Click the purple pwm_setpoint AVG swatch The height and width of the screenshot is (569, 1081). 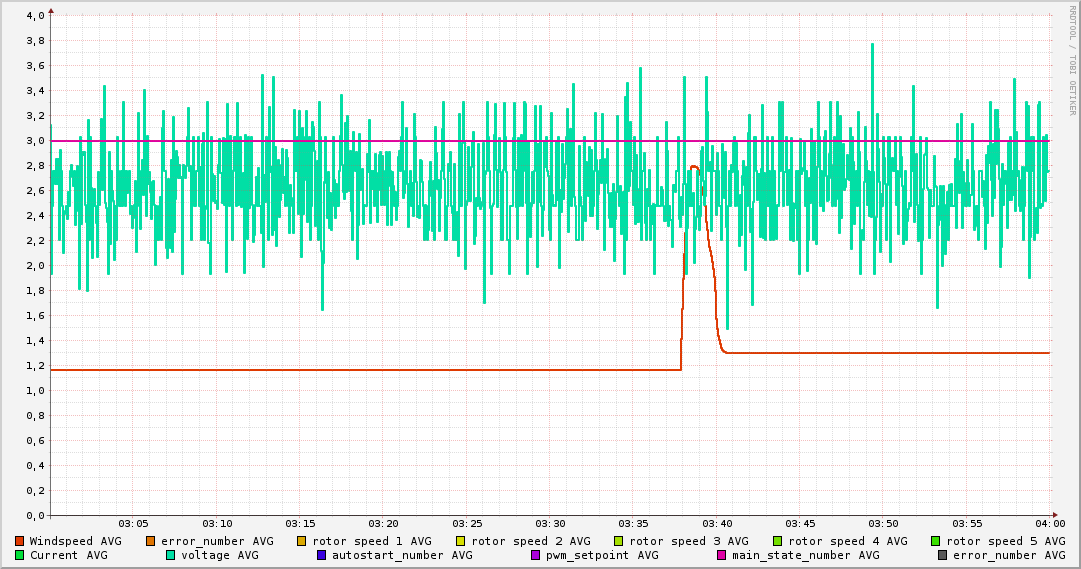click(535, 555)
